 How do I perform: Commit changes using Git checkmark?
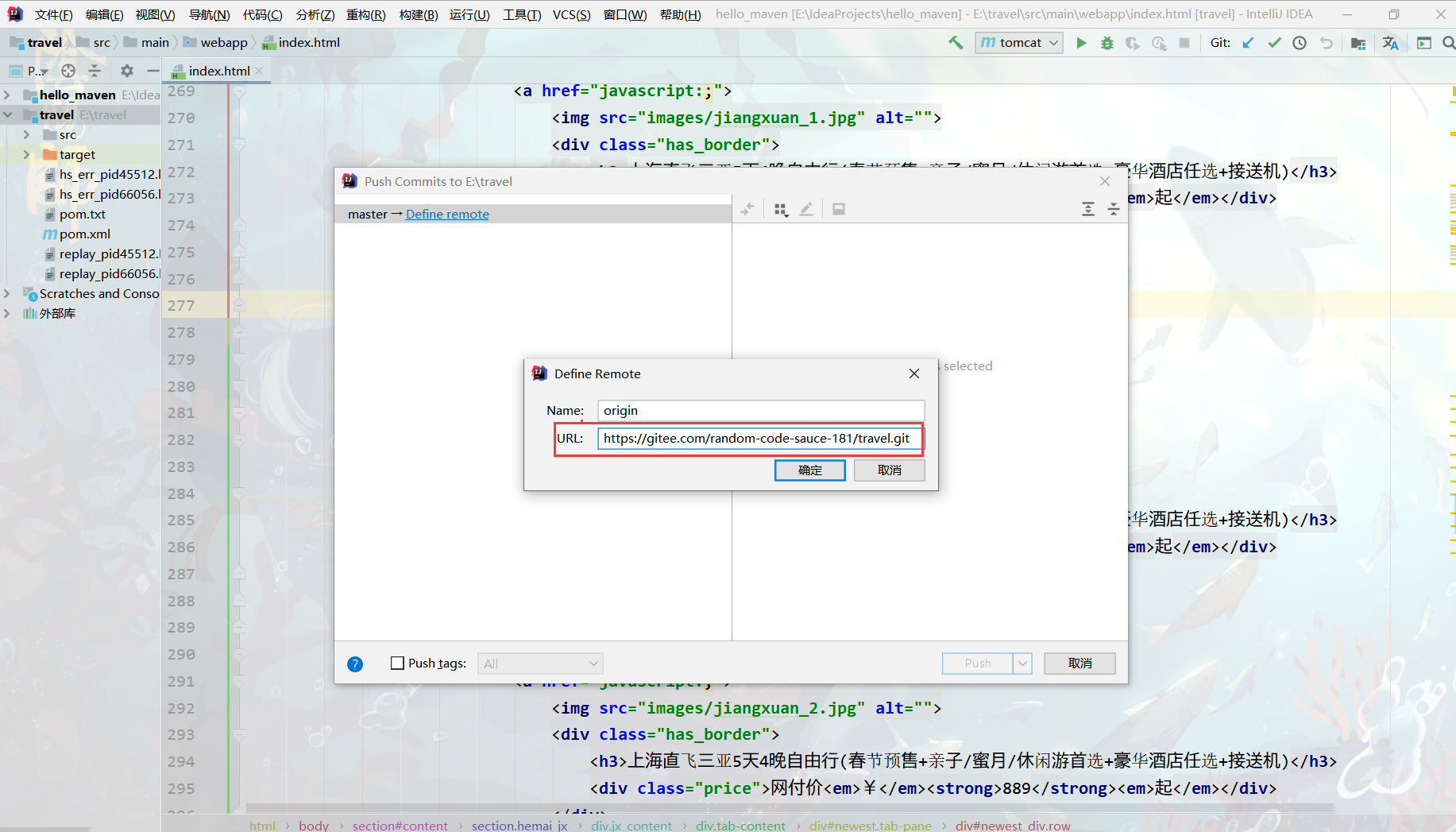(1274, 43)
